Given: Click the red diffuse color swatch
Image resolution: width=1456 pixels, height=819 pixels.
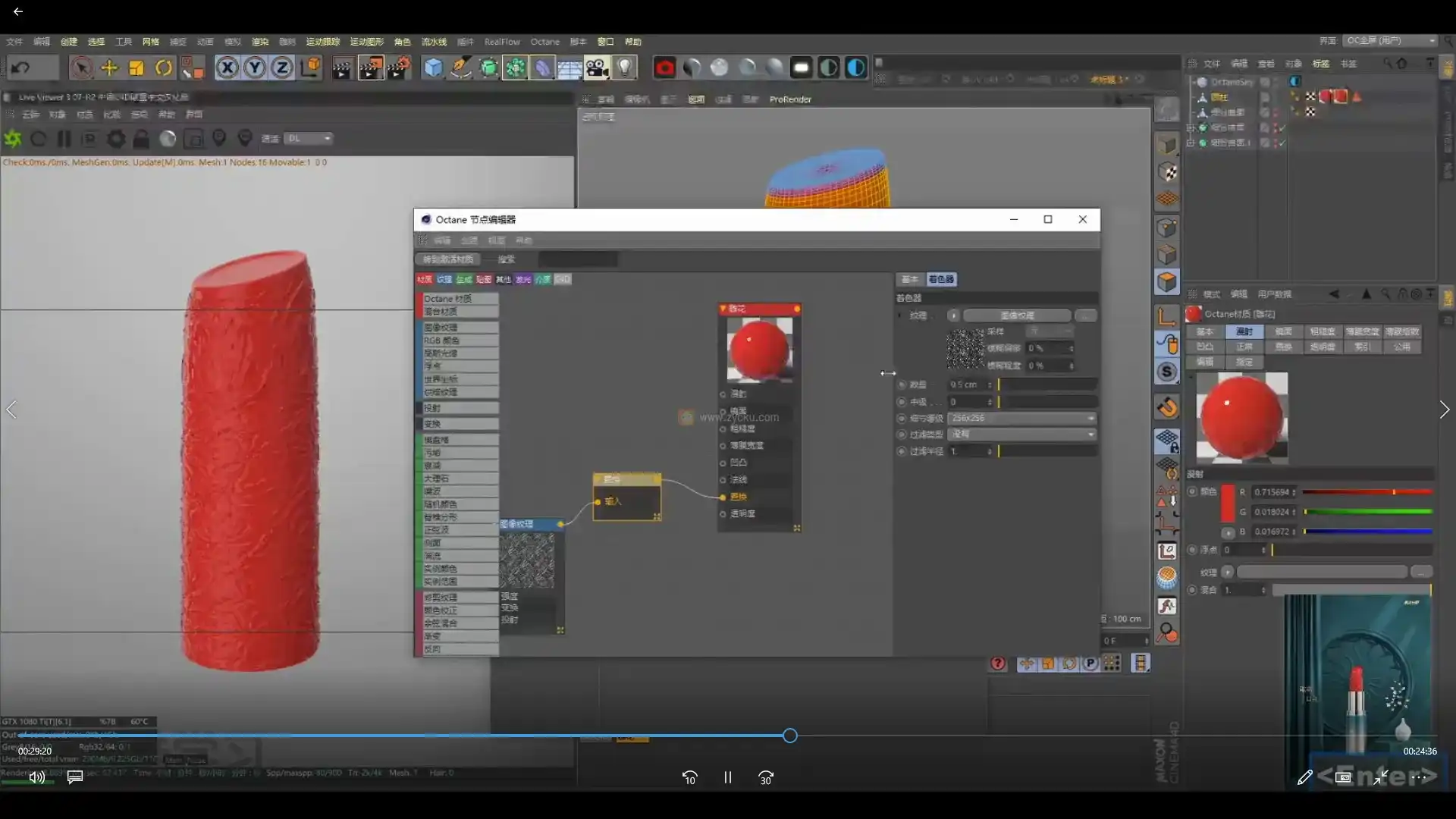Looking at the screenshot, I should [x=1228, y=502].
